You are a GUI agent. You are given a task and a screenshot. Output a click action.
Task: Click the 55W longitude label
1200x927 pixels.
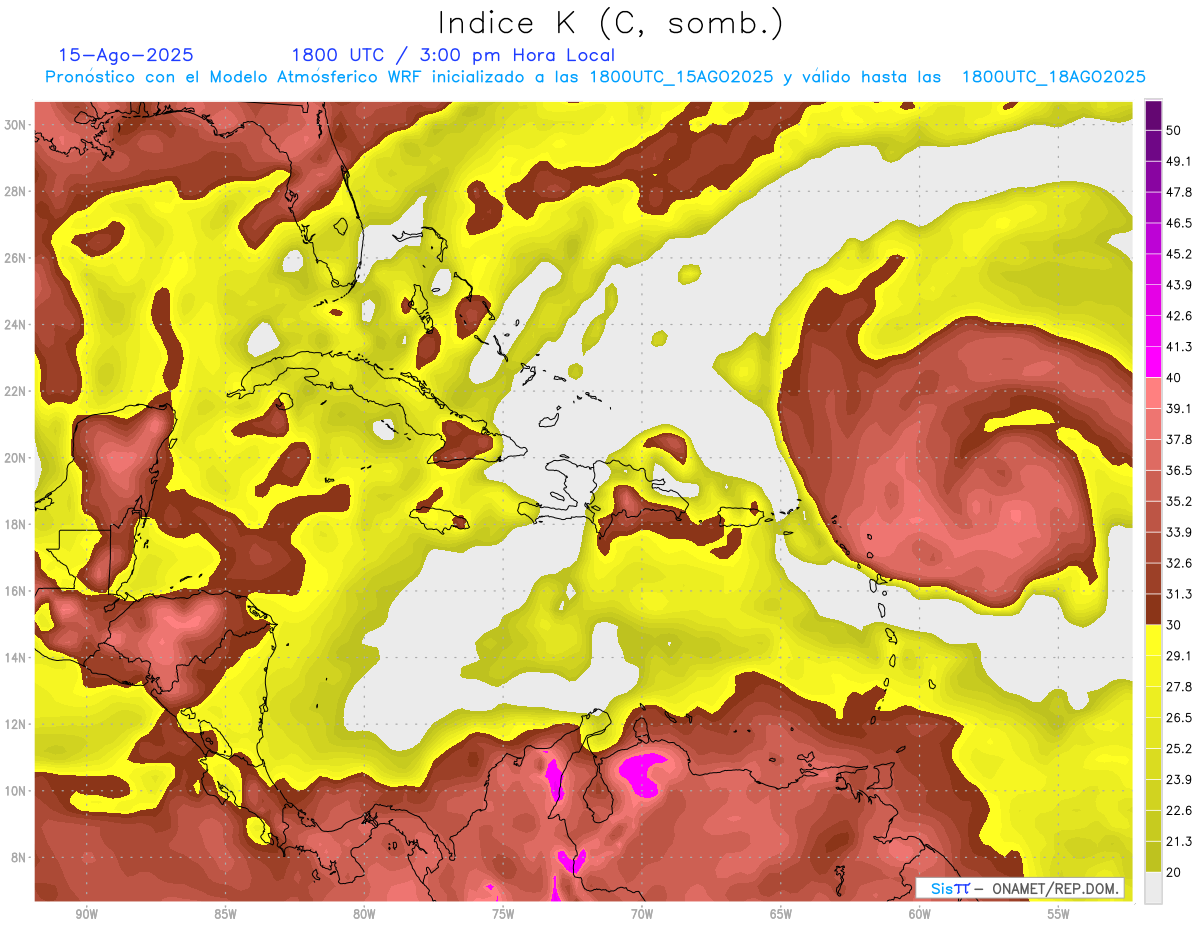click(1059, 915)
